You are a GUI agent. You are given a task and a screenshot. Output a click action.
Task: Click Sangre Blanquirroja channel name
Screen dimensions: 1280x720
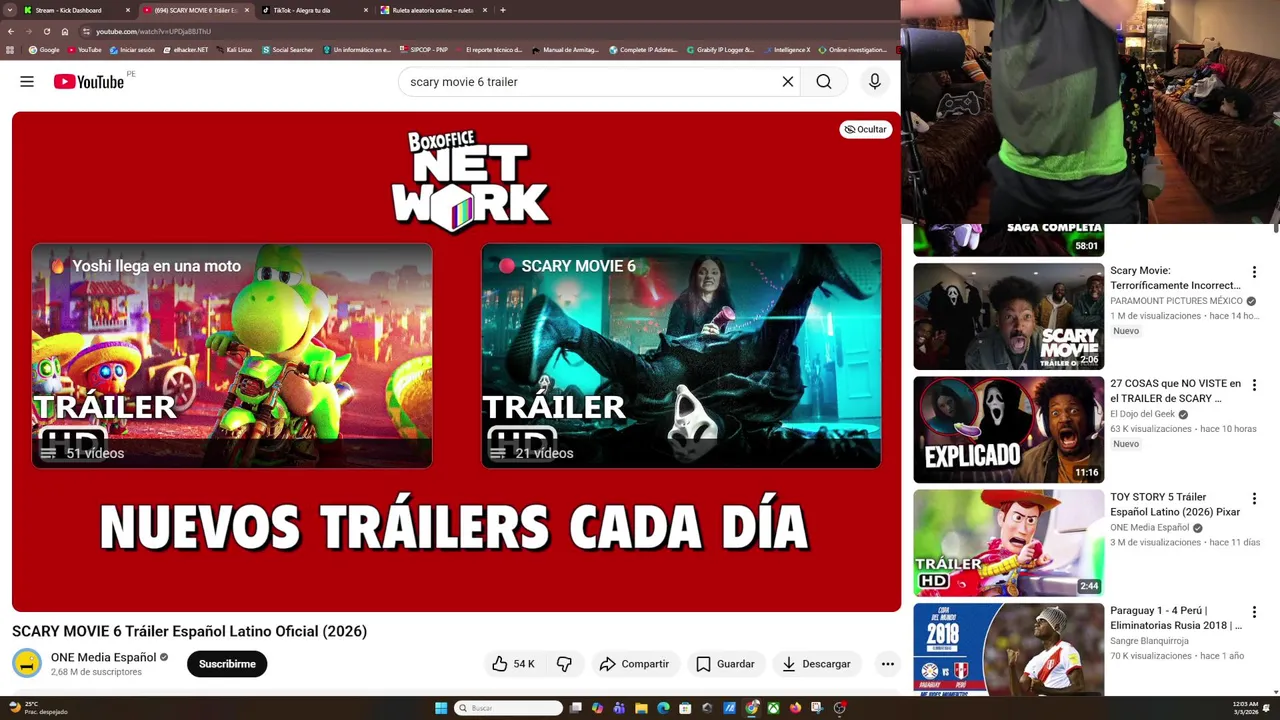(x=1149, y=641)
